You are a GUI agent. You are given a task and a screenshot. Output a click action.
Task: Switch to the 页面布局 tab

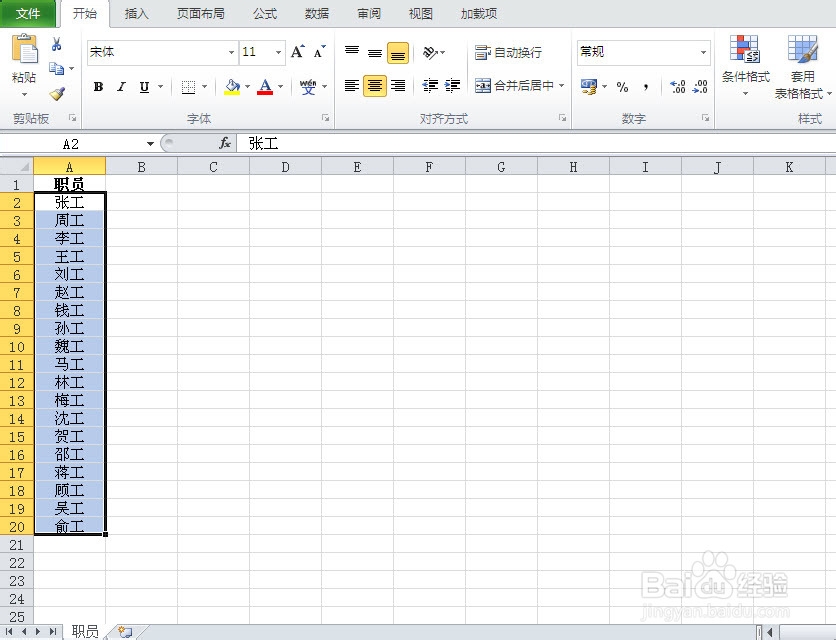coord(200,13)
